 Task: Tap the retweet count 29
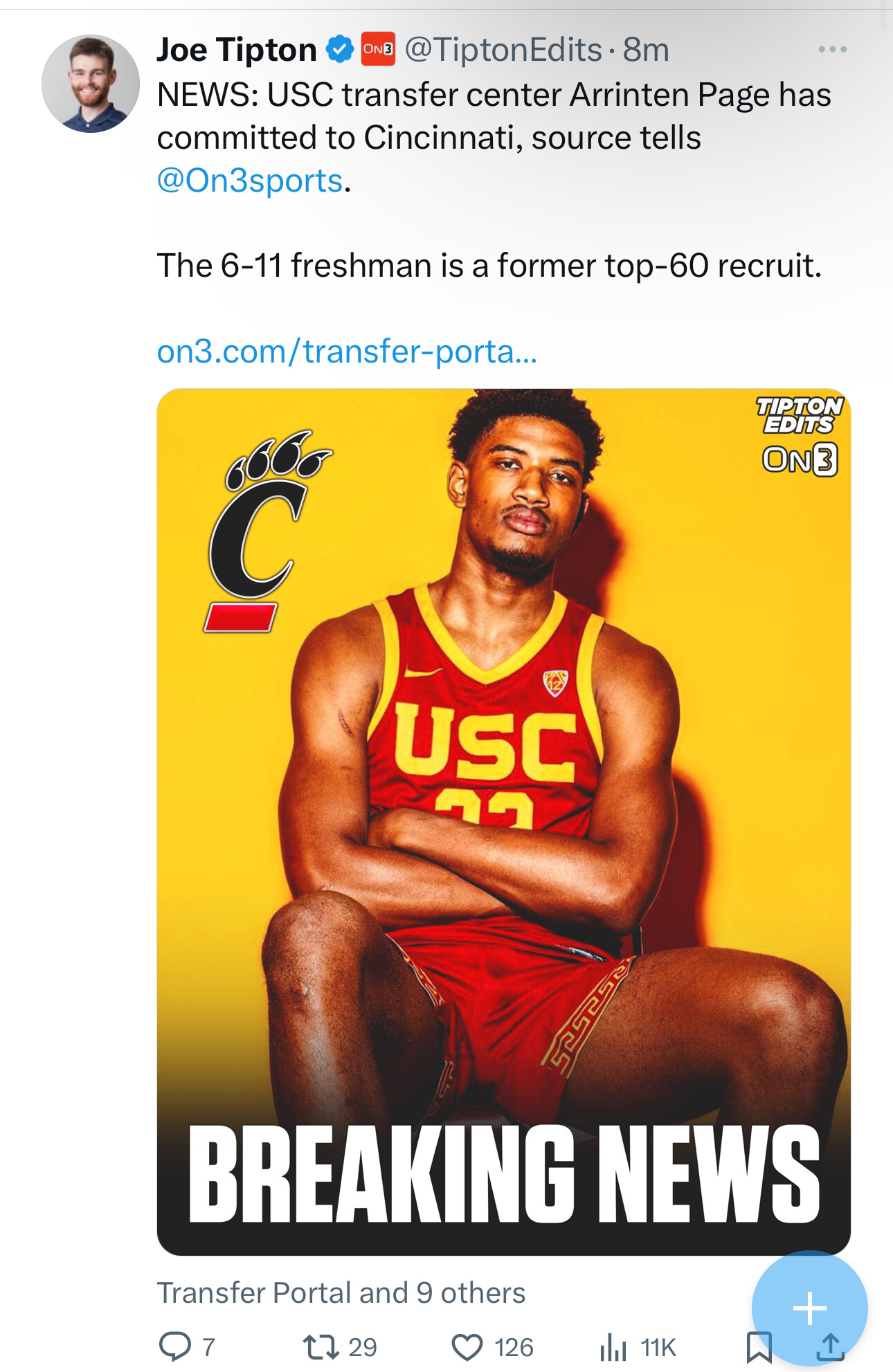tap(363, 1347)
